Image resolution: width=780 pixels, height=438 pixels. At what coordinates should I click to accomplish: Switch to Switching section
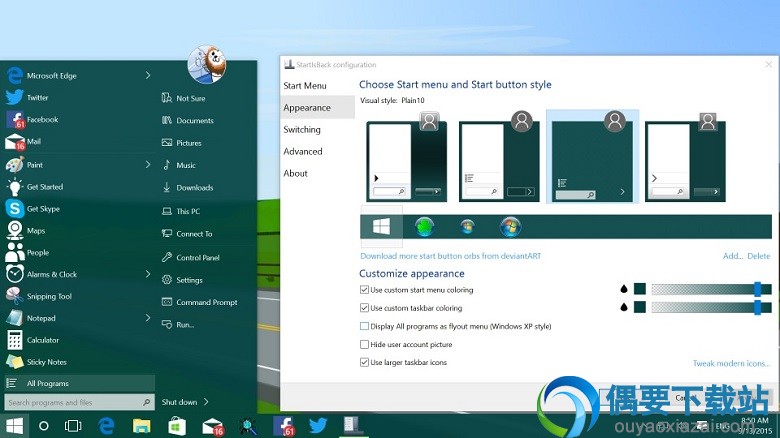click(302, 129)
